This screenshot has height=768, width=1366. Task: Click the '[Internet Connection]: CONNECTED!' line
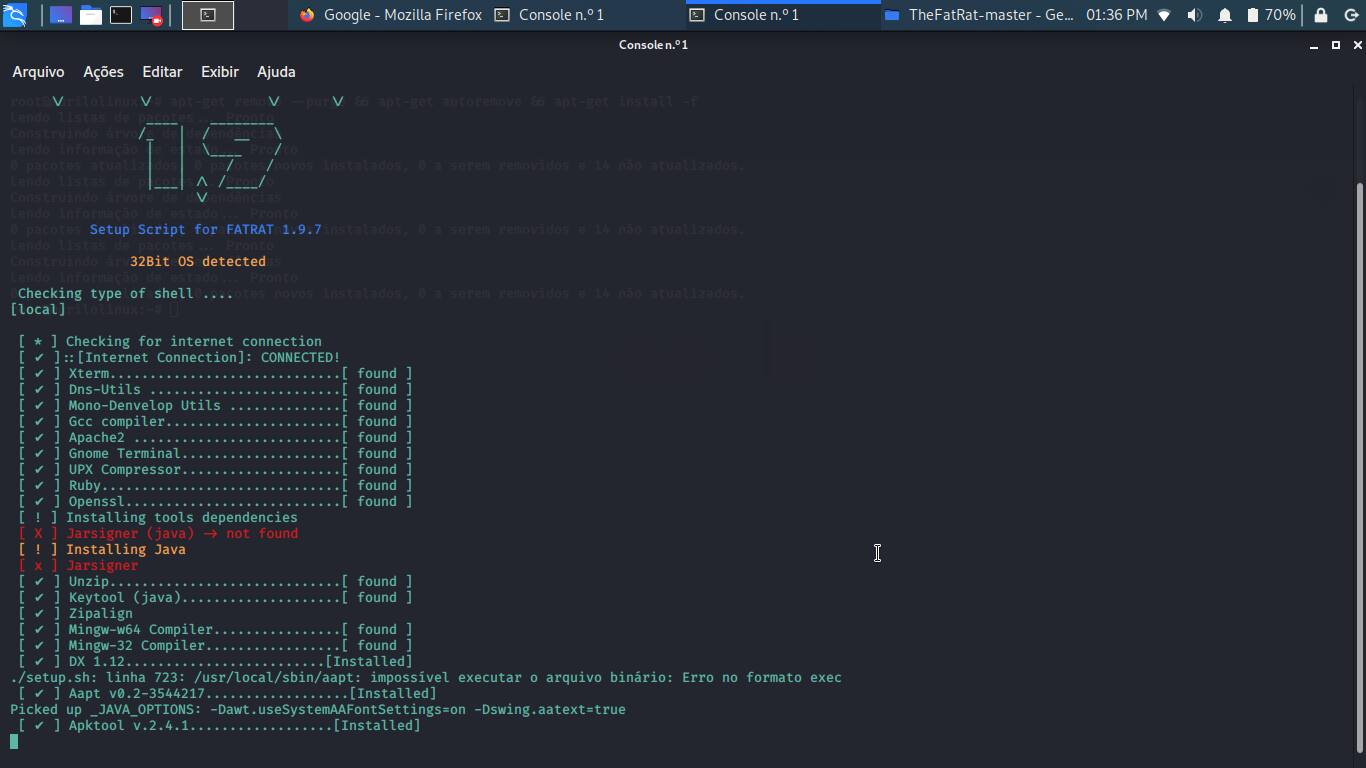coord(179,357)
